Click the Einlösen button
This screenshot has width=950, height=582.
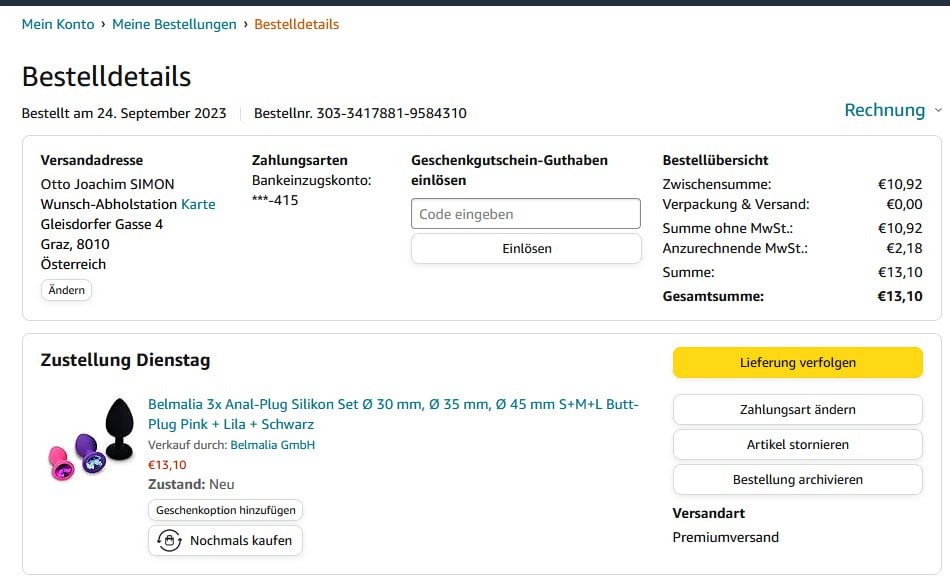(526, 249)
